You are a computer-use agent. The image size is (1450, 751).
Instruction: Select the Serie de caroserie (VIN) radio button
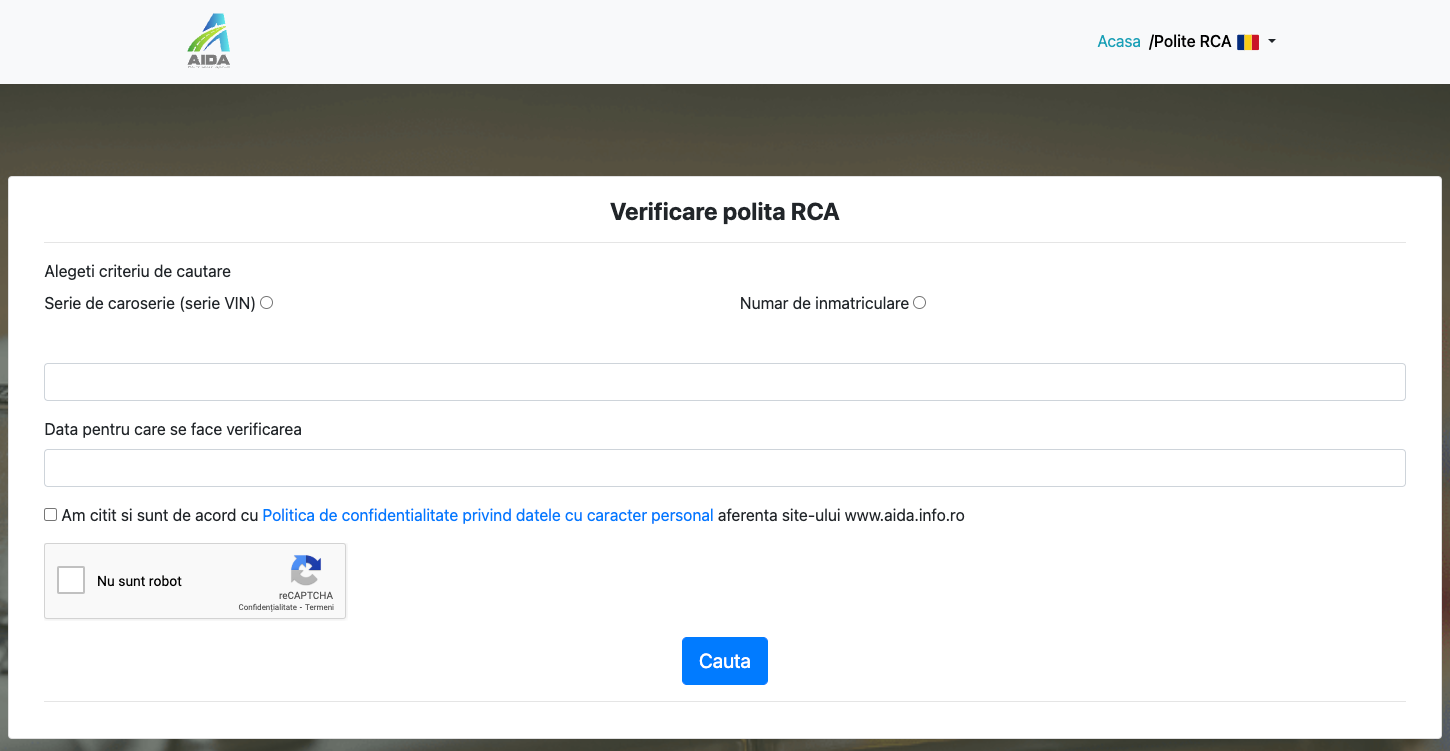tap(267, 303)
